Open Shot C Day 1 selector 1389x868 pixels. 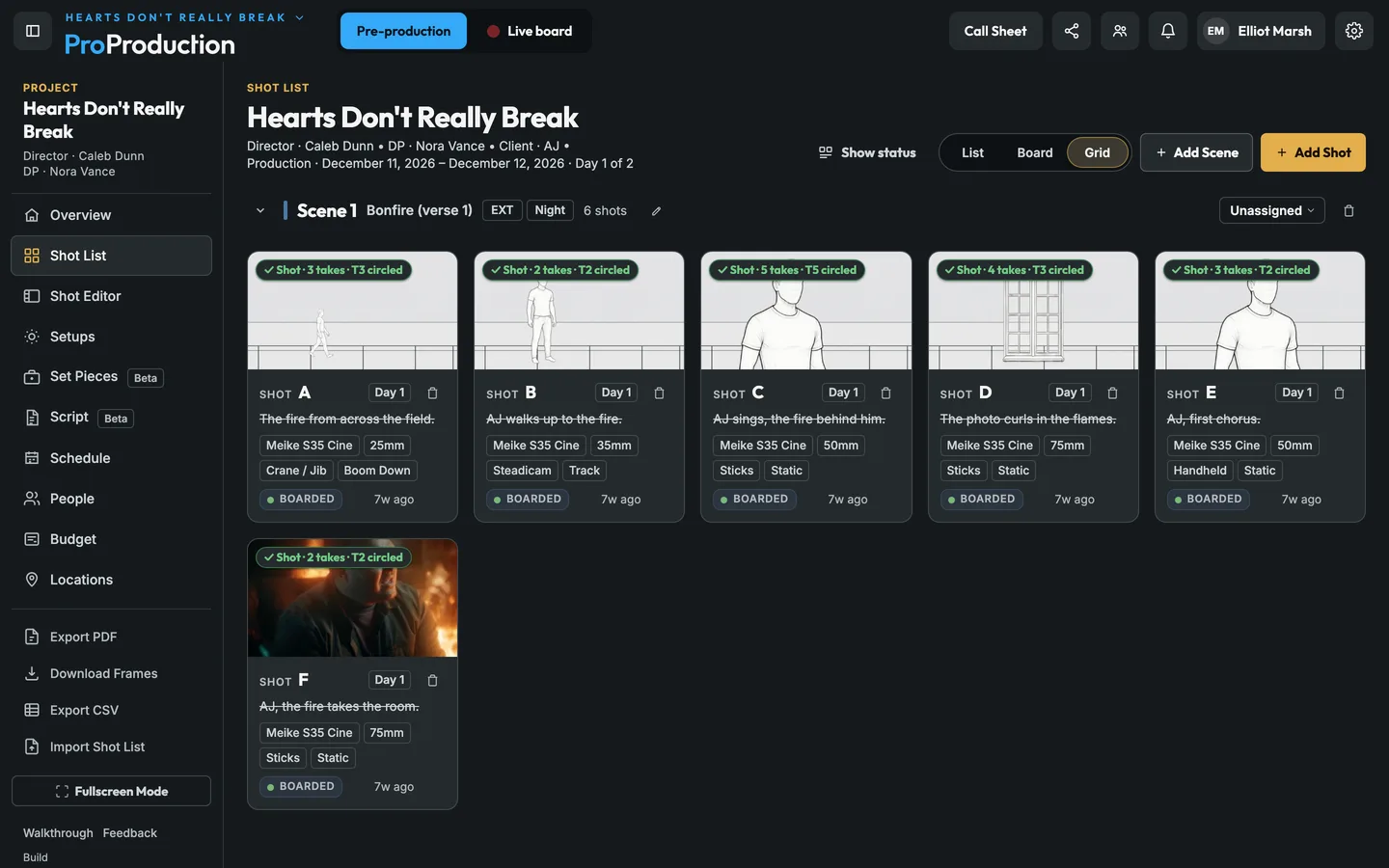click(x=843, y=393)
